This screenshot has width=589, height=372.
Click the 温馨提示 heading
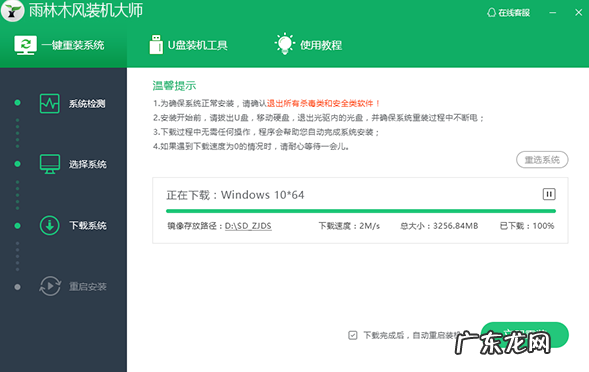tap(174, 86)
